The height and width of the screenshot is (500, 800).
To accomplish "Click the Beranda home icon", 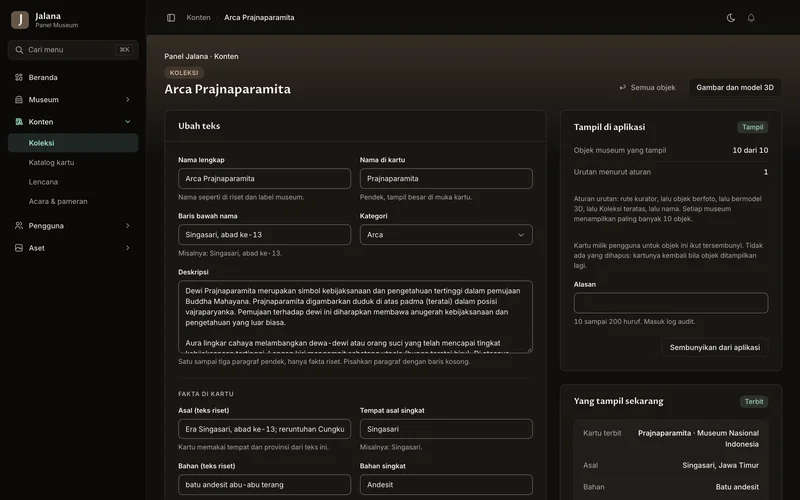I will (19, 78).
